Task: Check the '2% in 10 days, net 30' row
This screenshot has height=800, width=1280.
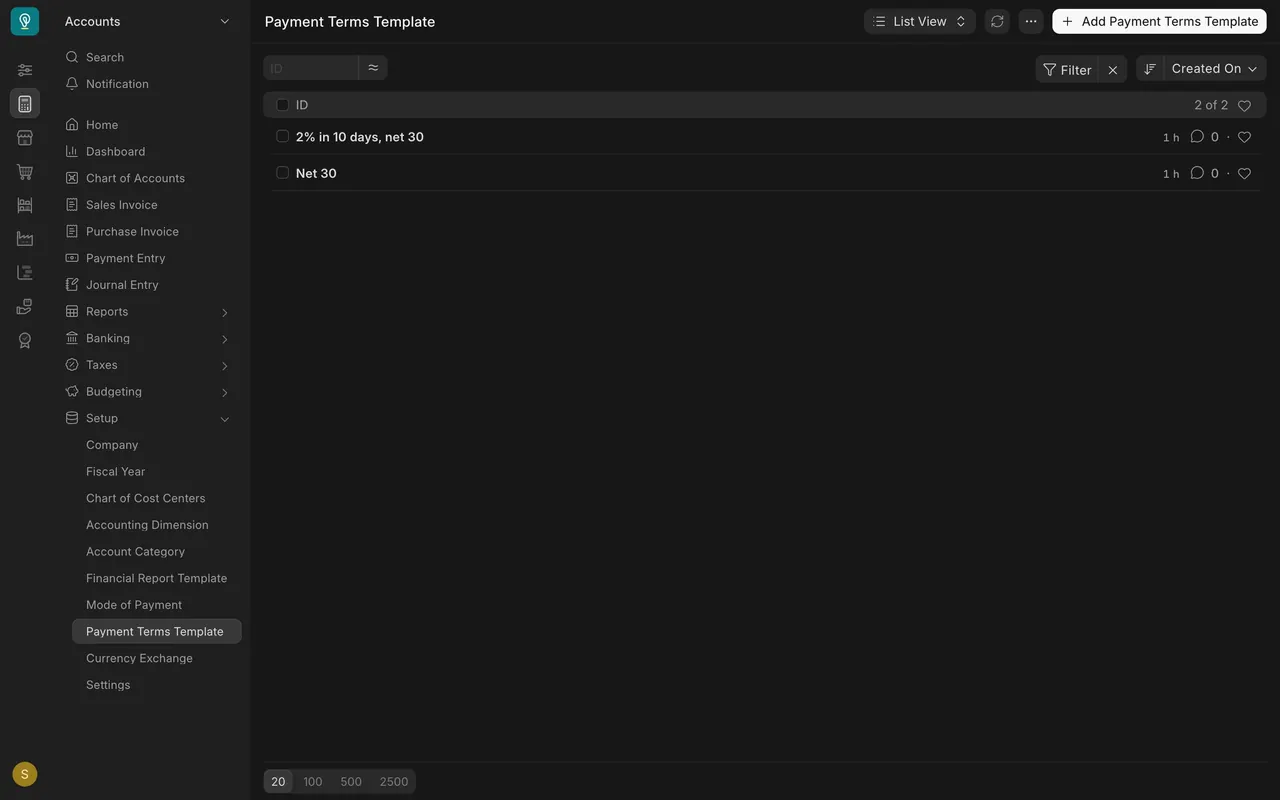Action: pyautogui.click(x=282, y=136)
